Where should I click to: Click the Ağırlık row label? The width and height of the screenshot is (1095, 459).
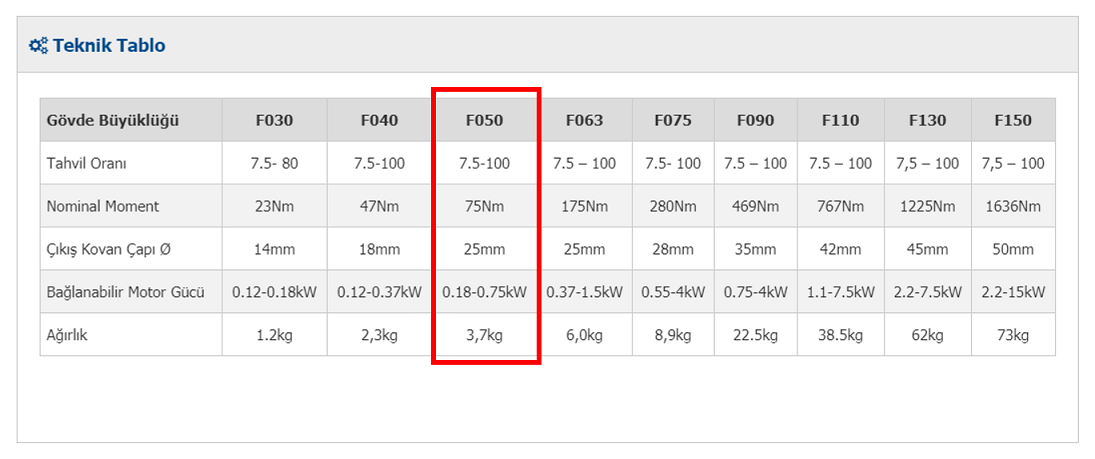67,335
